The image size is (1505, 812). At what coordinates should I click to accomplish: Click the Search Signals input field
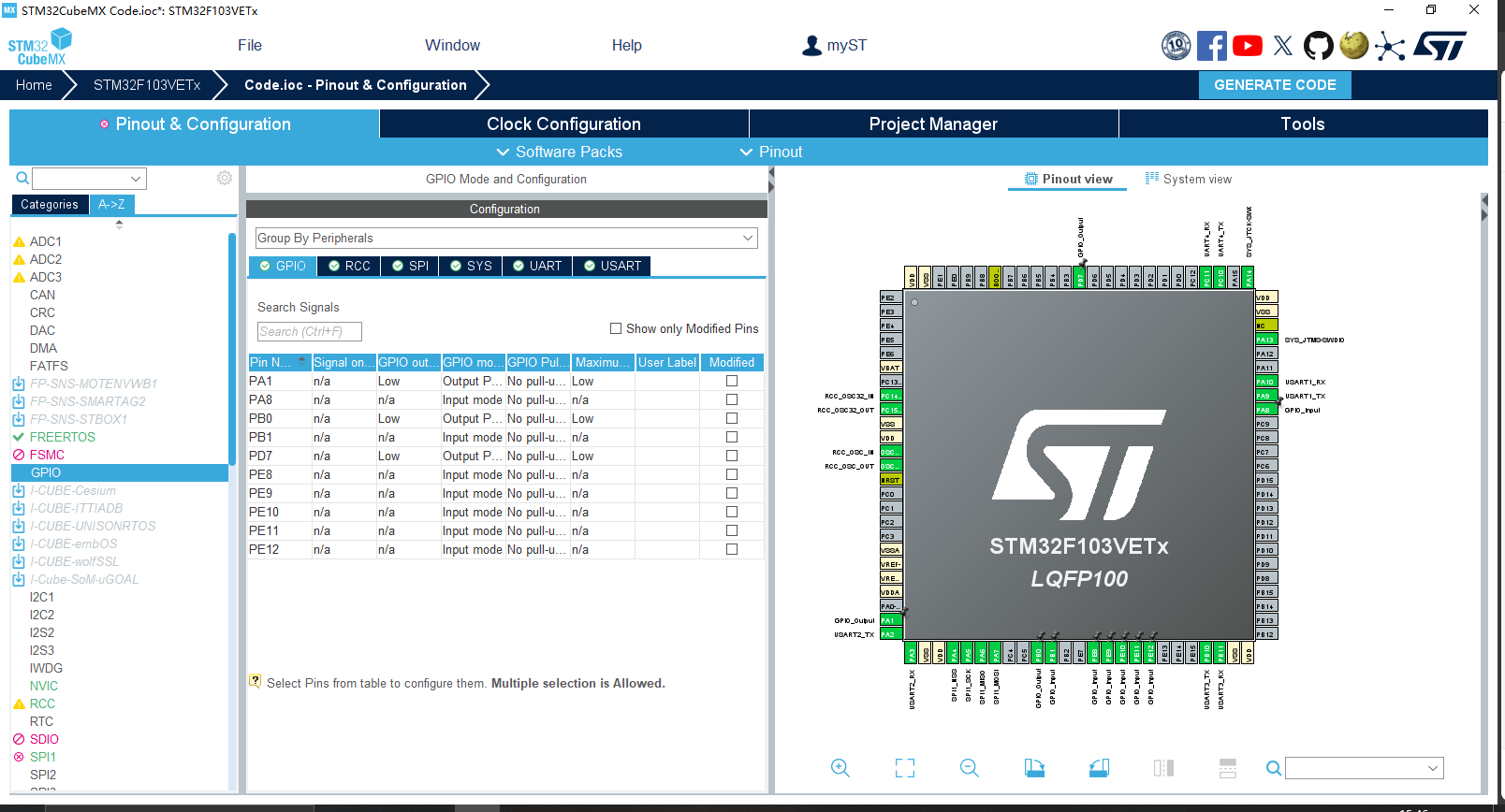tap(310, 331)
